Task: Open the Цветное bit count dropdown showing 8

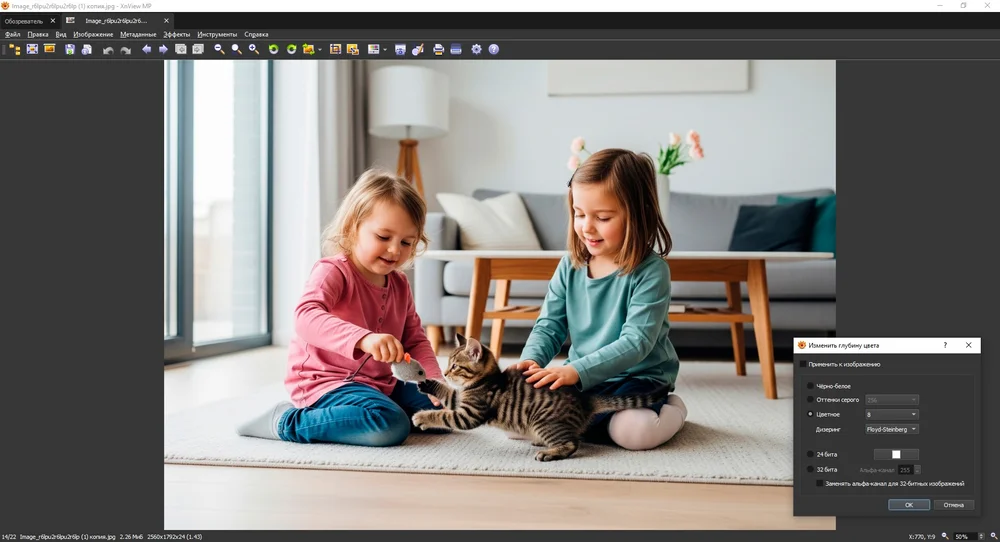Action: [892, 414]
